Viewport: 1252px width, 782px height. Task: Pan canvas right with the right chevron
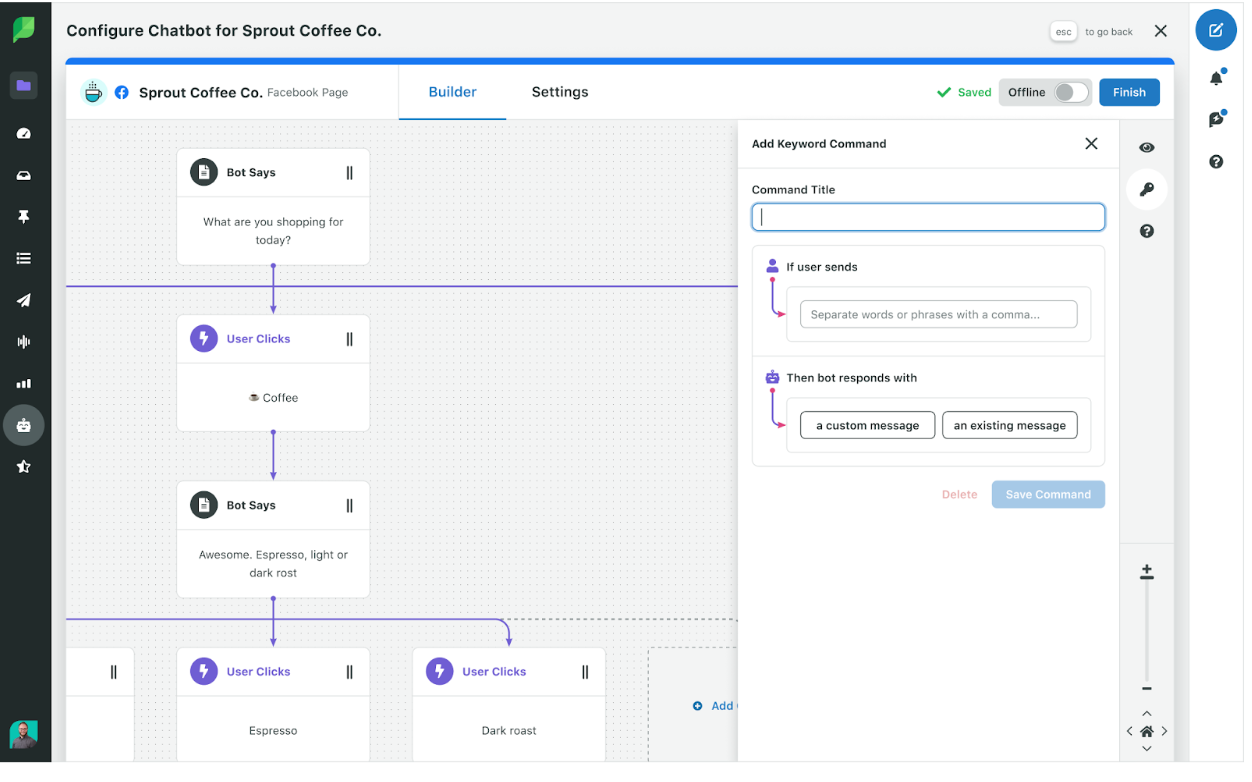click(x=1164, y=731)
